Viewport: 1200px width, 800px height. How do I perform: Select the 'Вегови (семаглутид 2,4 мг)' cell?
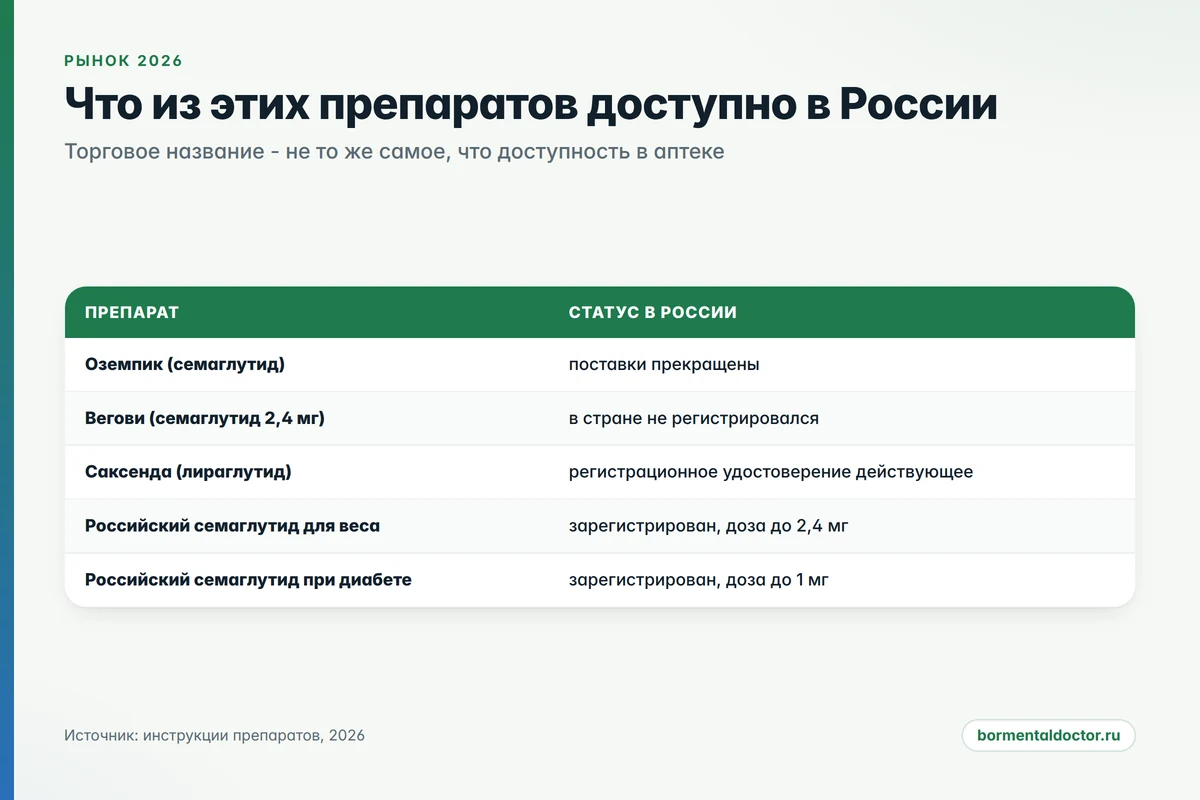point(205,419)
